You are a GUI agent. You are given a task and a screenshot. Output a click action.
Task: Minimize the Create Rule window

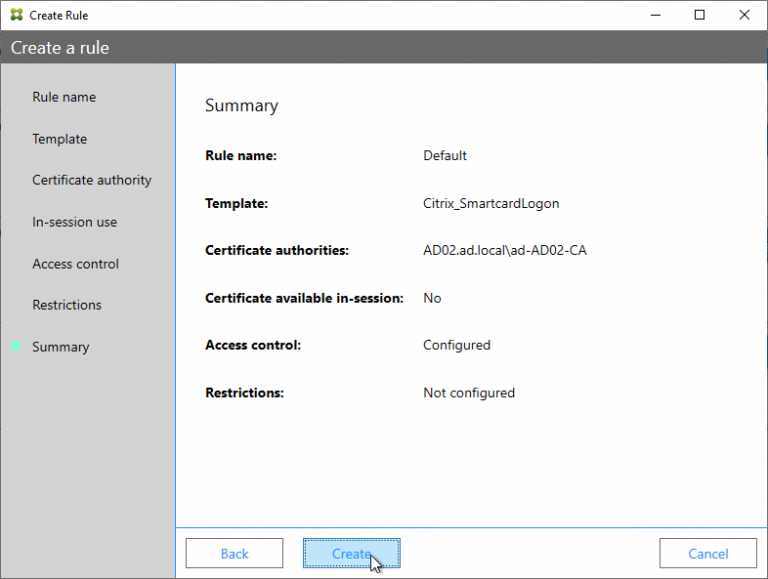[x=655, y=15]
